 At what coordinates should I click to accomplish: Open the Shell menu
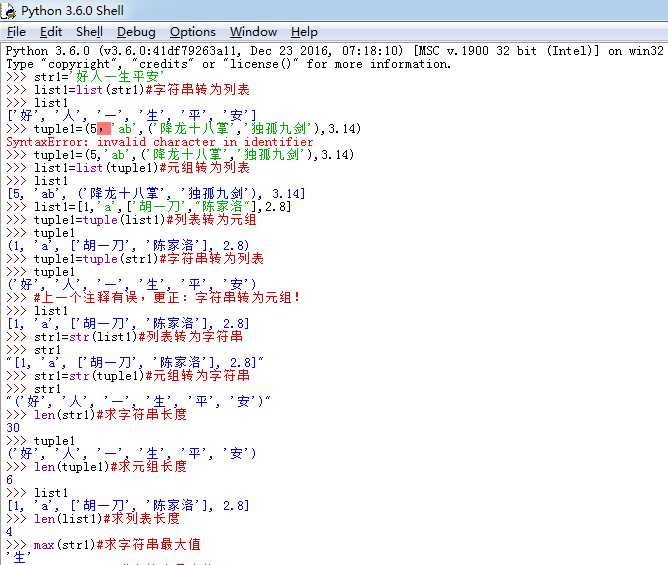(89, 32)
